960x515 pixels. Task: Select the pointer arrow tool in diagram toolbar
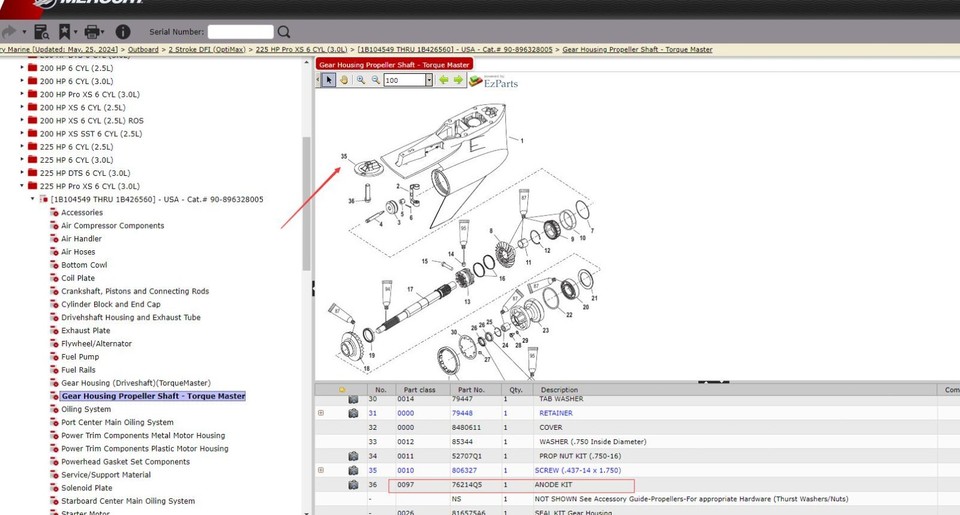(x=328, y=80)
